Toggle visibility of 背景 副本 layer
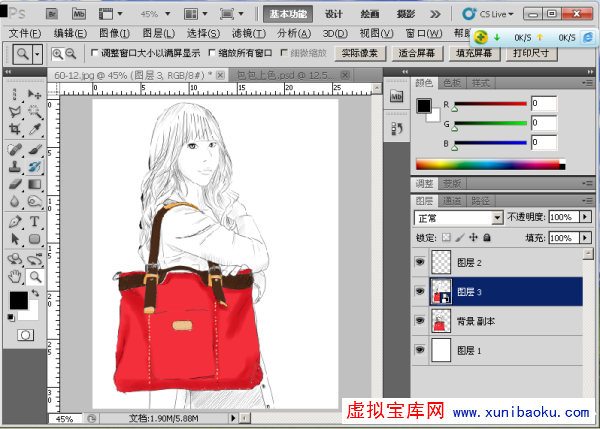Image resolution: width=600 pixels, height=429 pixels. tap(419, 321)
